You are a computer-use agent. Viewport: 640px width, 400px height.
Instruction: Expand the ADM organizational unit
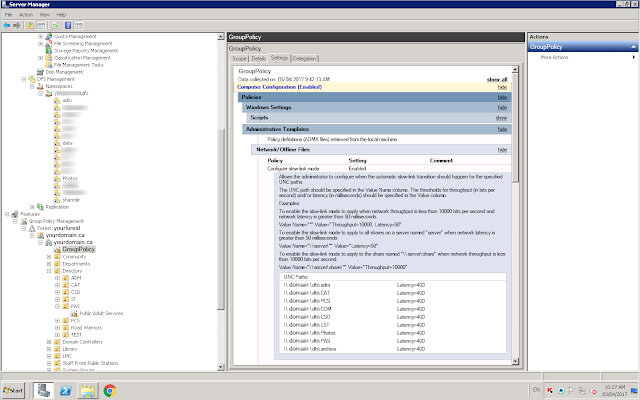tap(58, 278)
